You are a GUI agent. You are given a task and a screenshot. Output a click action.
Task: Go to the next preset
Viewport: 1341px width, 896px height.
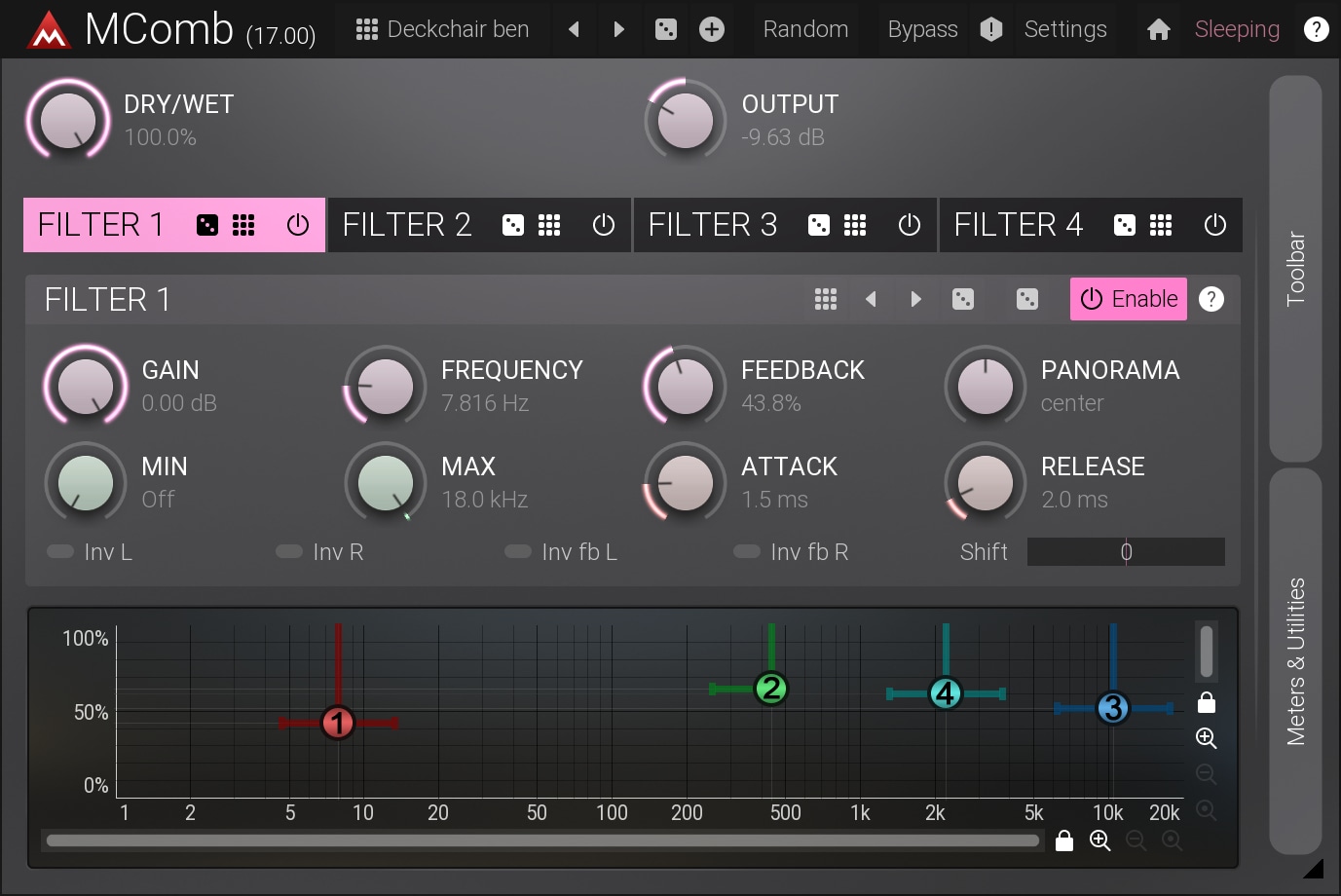pos(619,29)
